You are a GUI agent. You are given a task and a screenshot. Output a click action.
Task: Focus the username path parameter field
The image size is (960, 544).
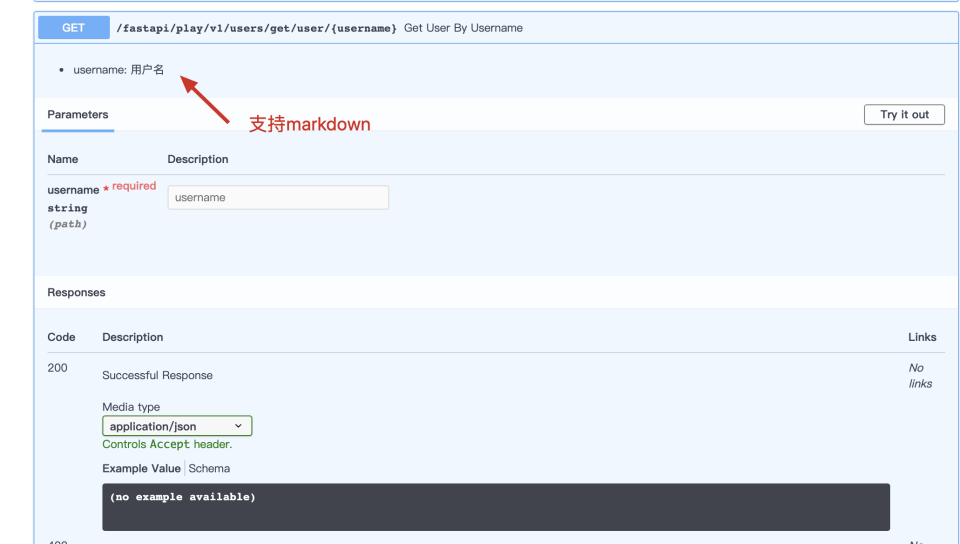click(x=278, y=198)
